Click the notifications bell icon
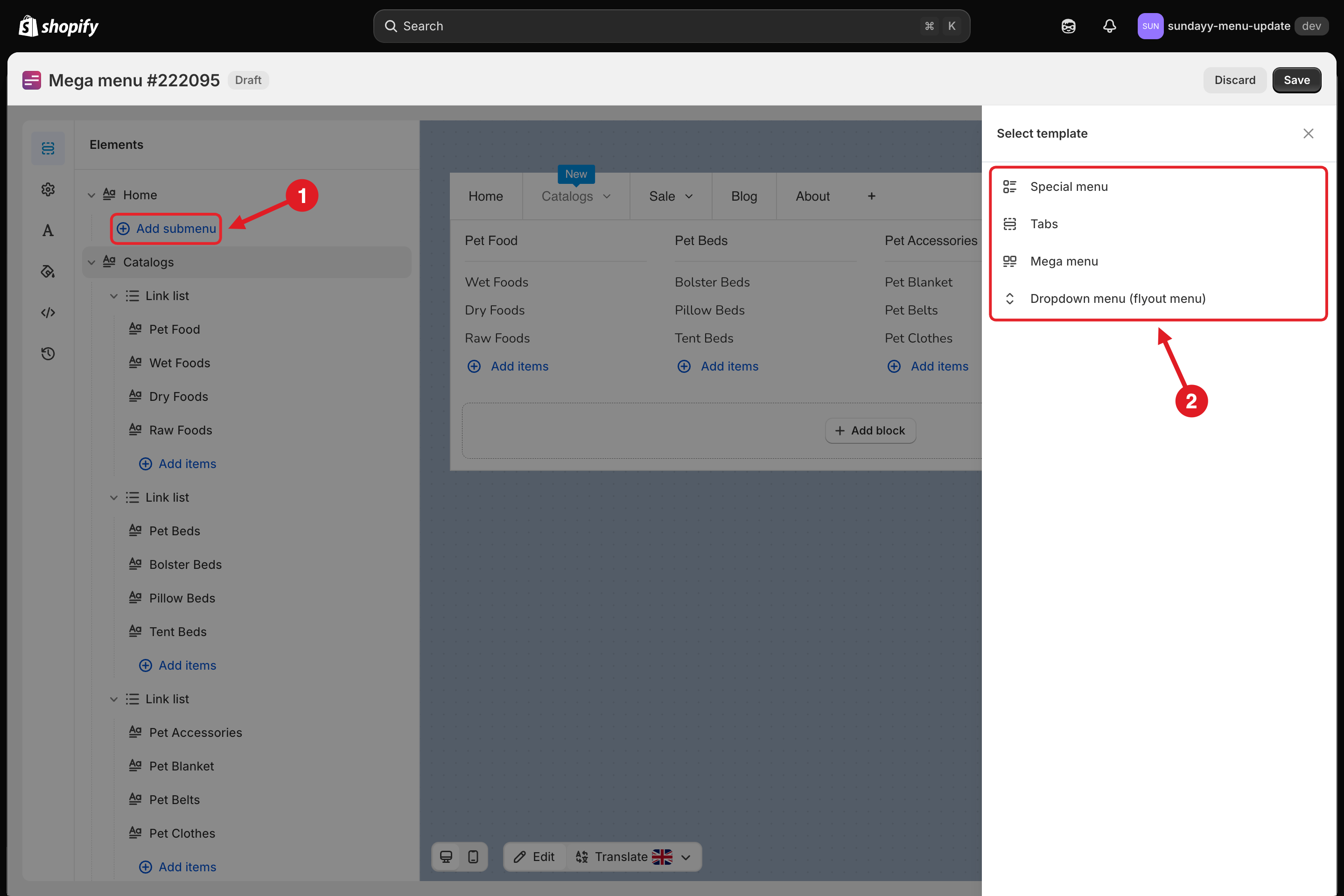 (1109, 26)
